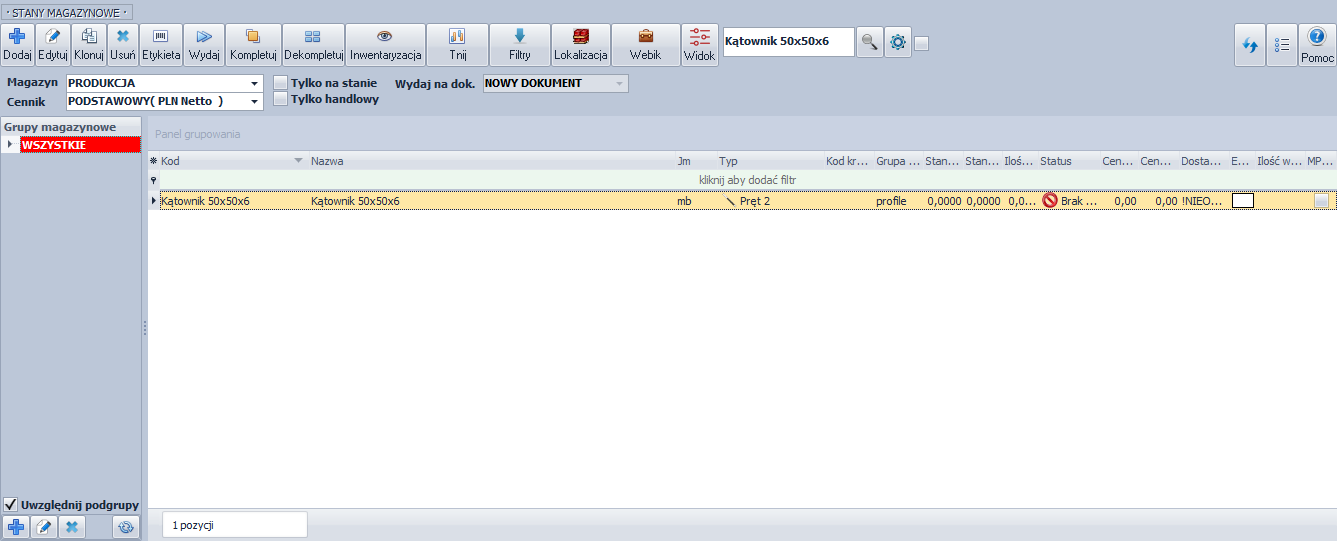
Task: Open the Magazyn PRODUKCJA dropdown
Action: pyautogui.click(x=255, y=84)
